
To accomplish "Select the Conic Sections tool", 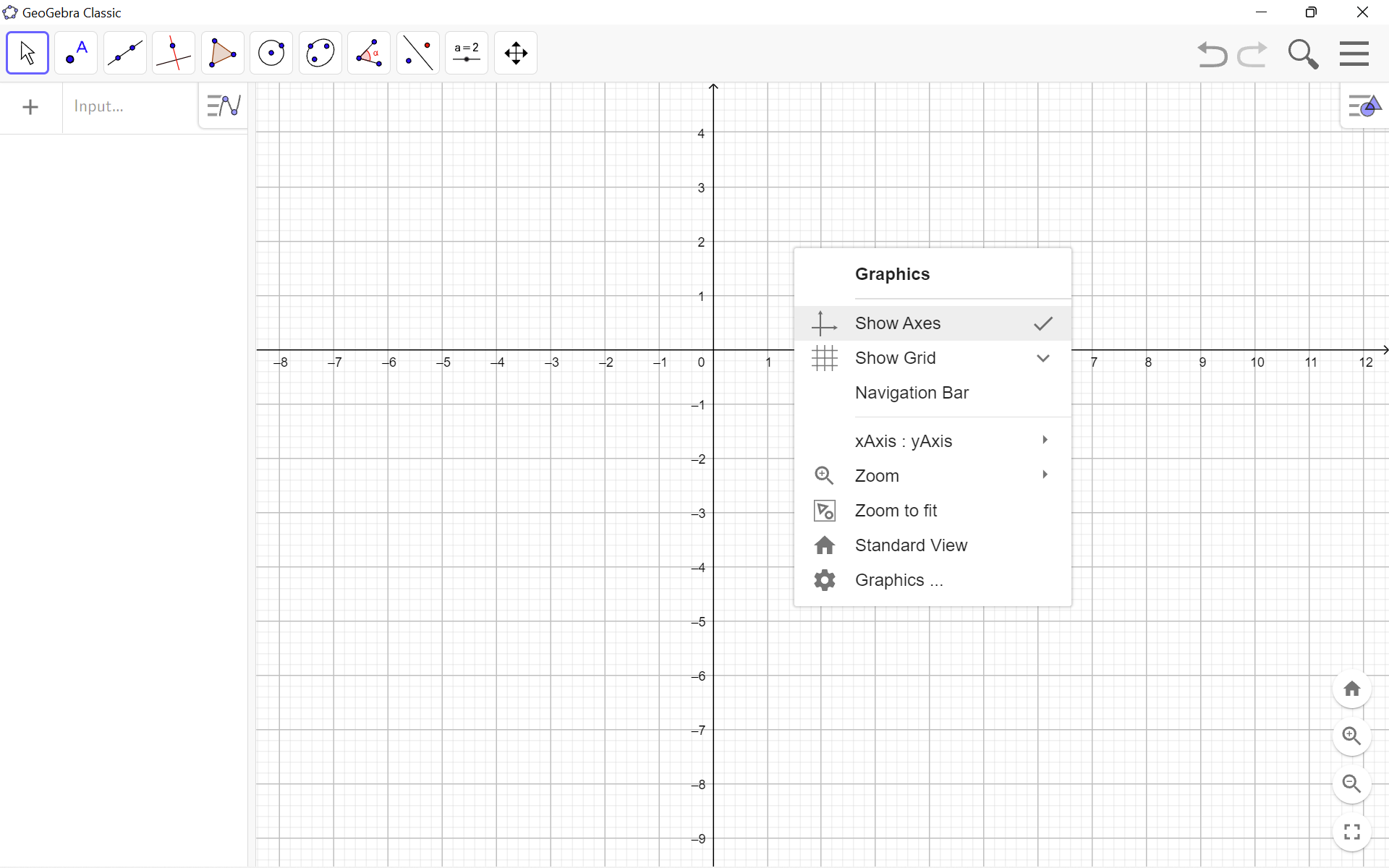I will tap(320, 52).
